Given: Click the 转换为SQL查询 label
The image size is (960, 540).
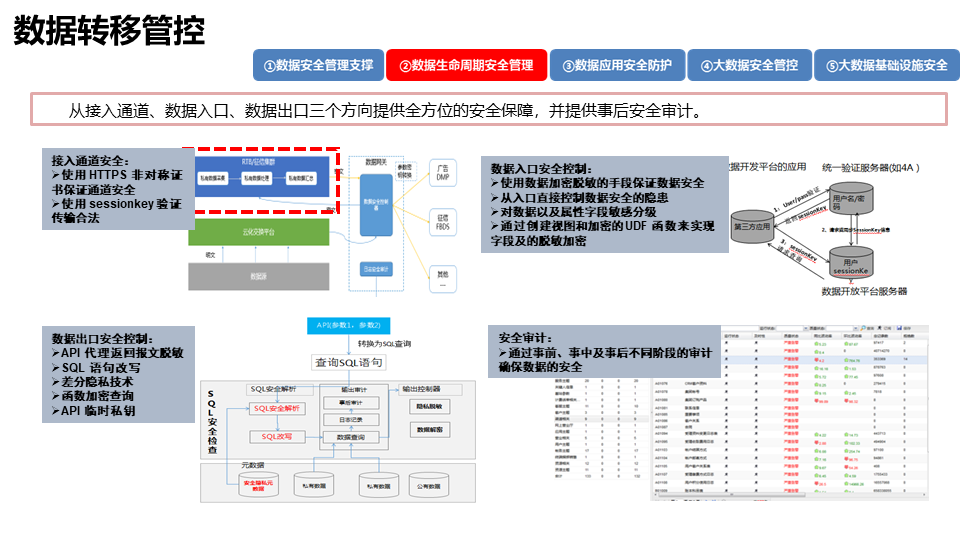Looking at the screenshot, I should click(384, 343).
